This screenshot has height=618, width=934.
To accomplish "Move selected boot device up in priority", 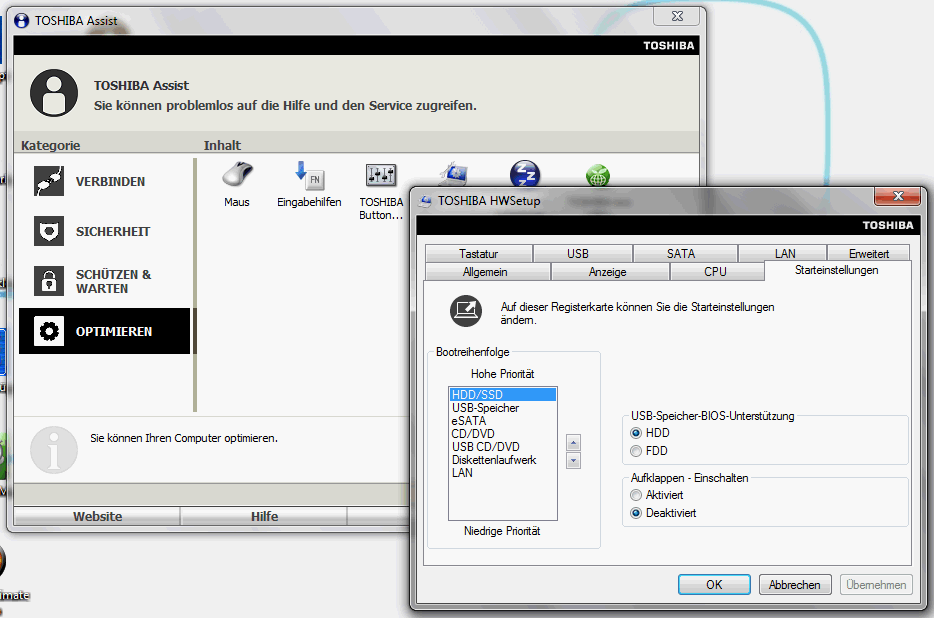I will (x=573, y=443).
